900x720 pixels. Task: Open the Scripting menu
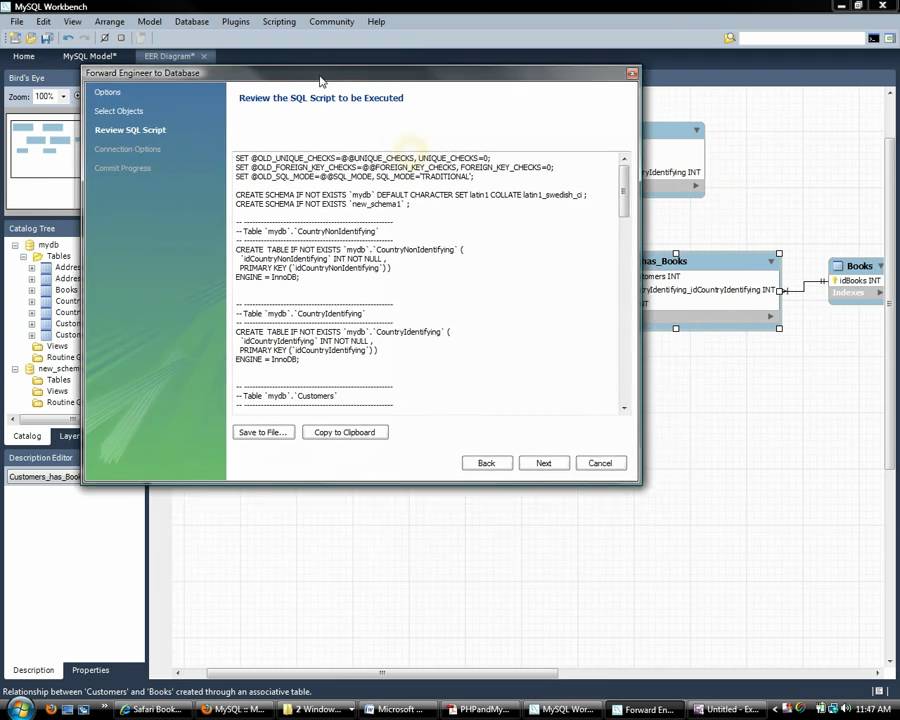[279, 22]
